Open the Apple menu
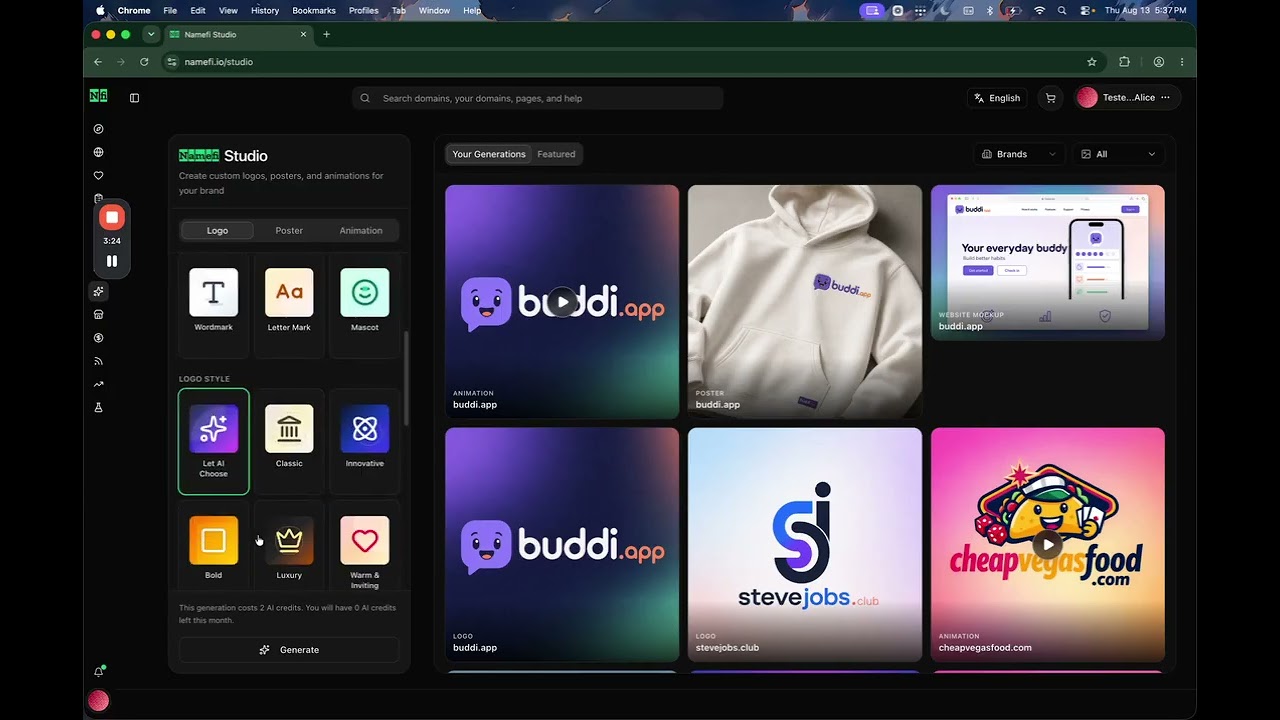 100,10
